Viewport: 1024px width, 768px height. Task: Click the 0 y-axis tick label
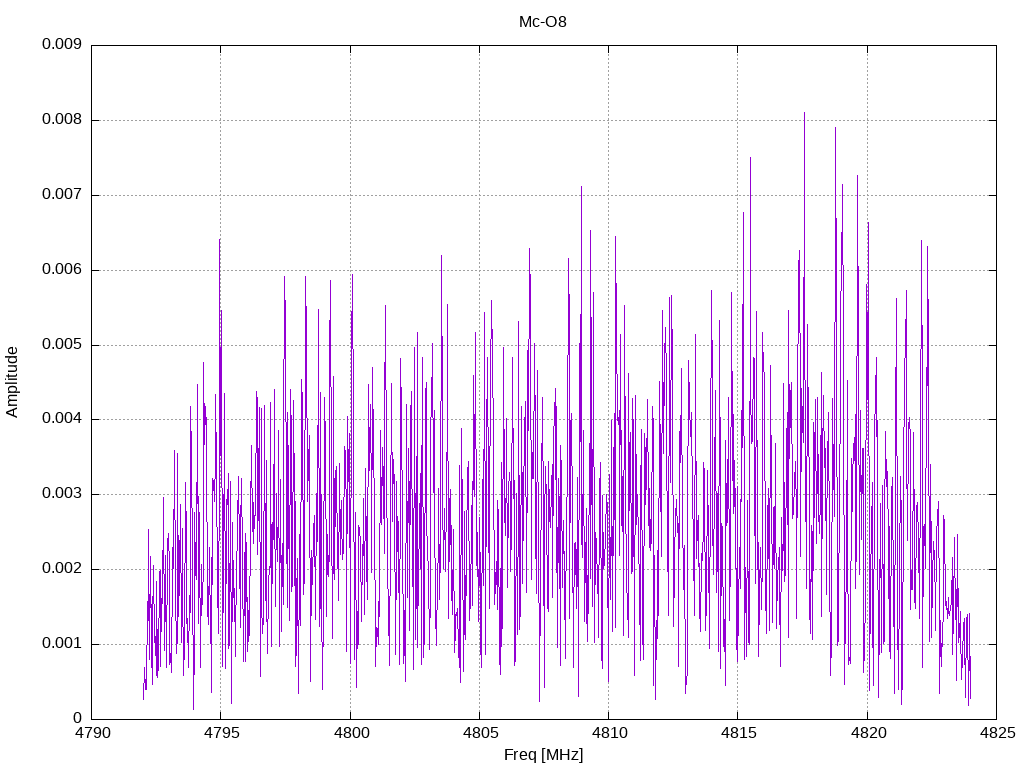[x=78, y=718]
